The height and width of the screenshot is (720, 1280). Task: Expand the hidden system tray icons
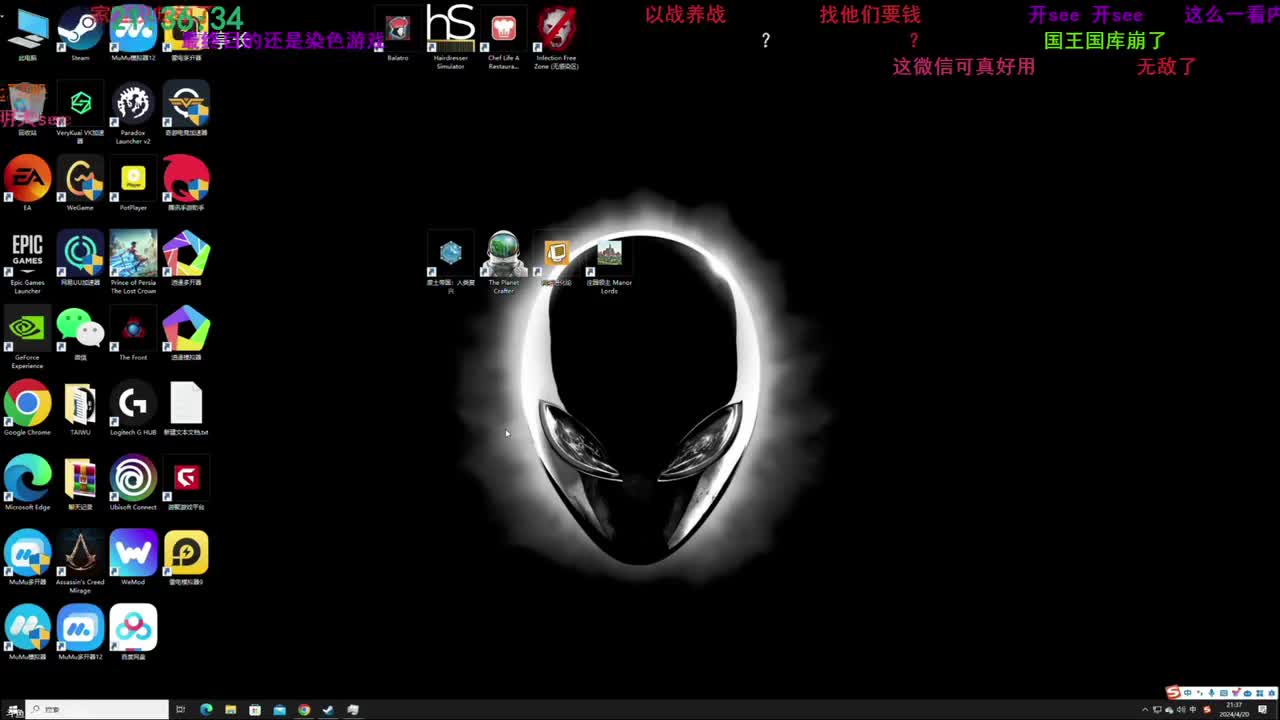pyautogui.click(x=1145, y=710)
